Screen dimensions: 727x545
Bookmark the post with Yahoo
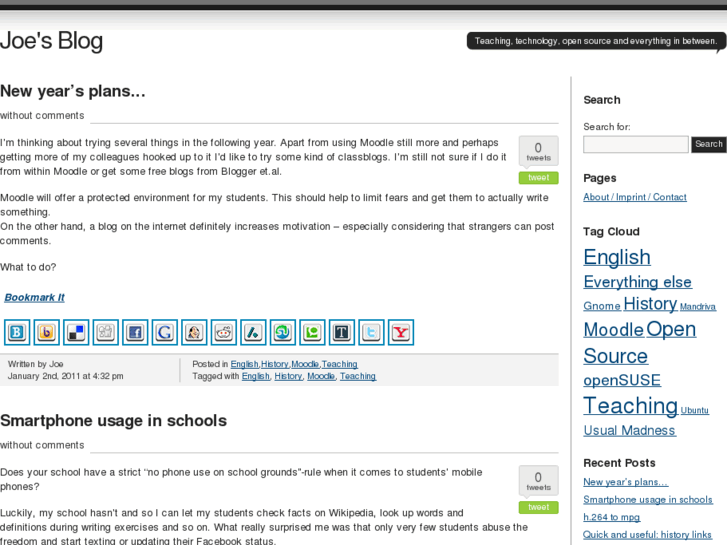[401, 332]
